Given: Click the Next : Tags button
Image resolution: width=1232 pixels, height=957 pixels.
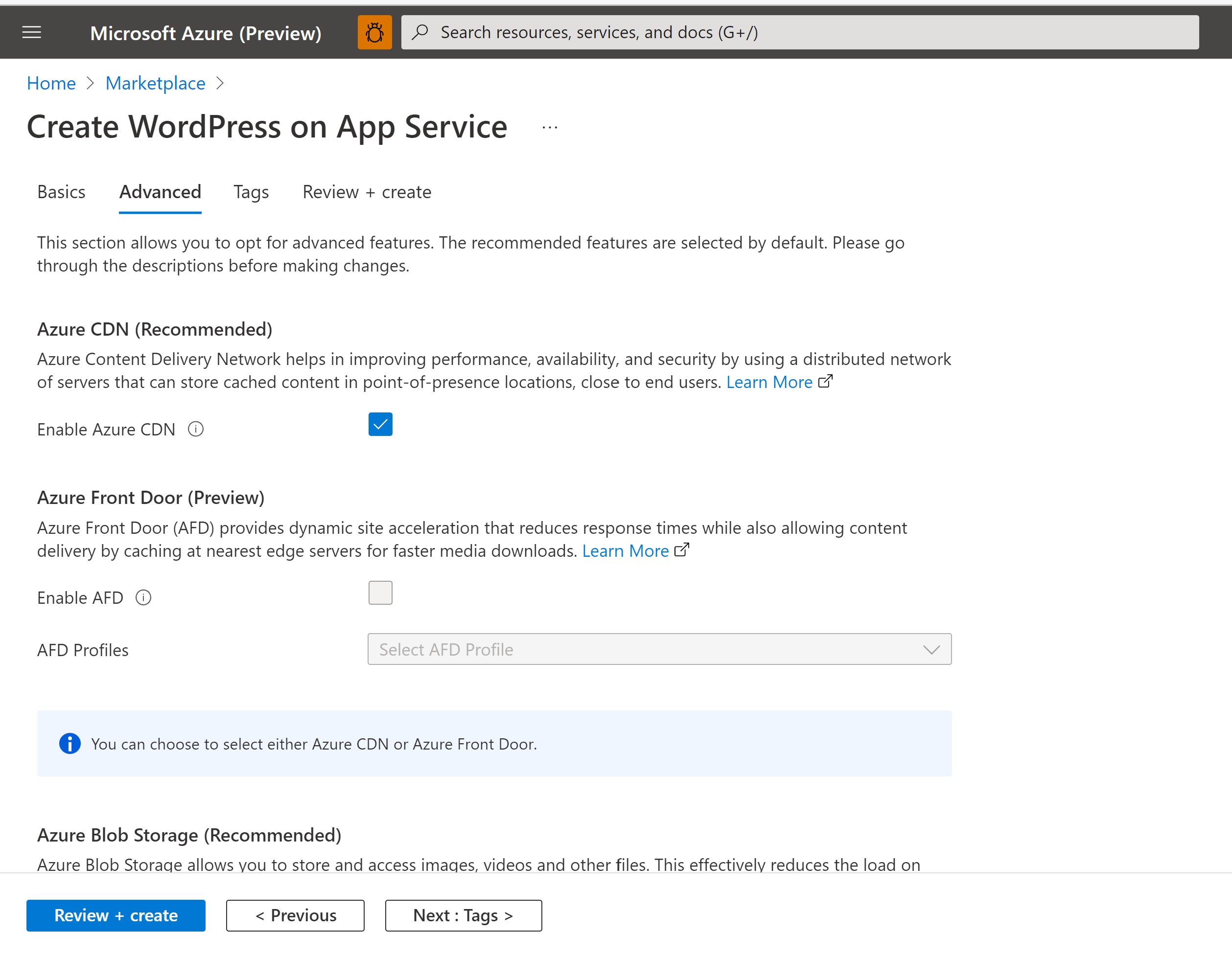Looking at the screenshot, I should pyautogui.click(x=463, y=915).
